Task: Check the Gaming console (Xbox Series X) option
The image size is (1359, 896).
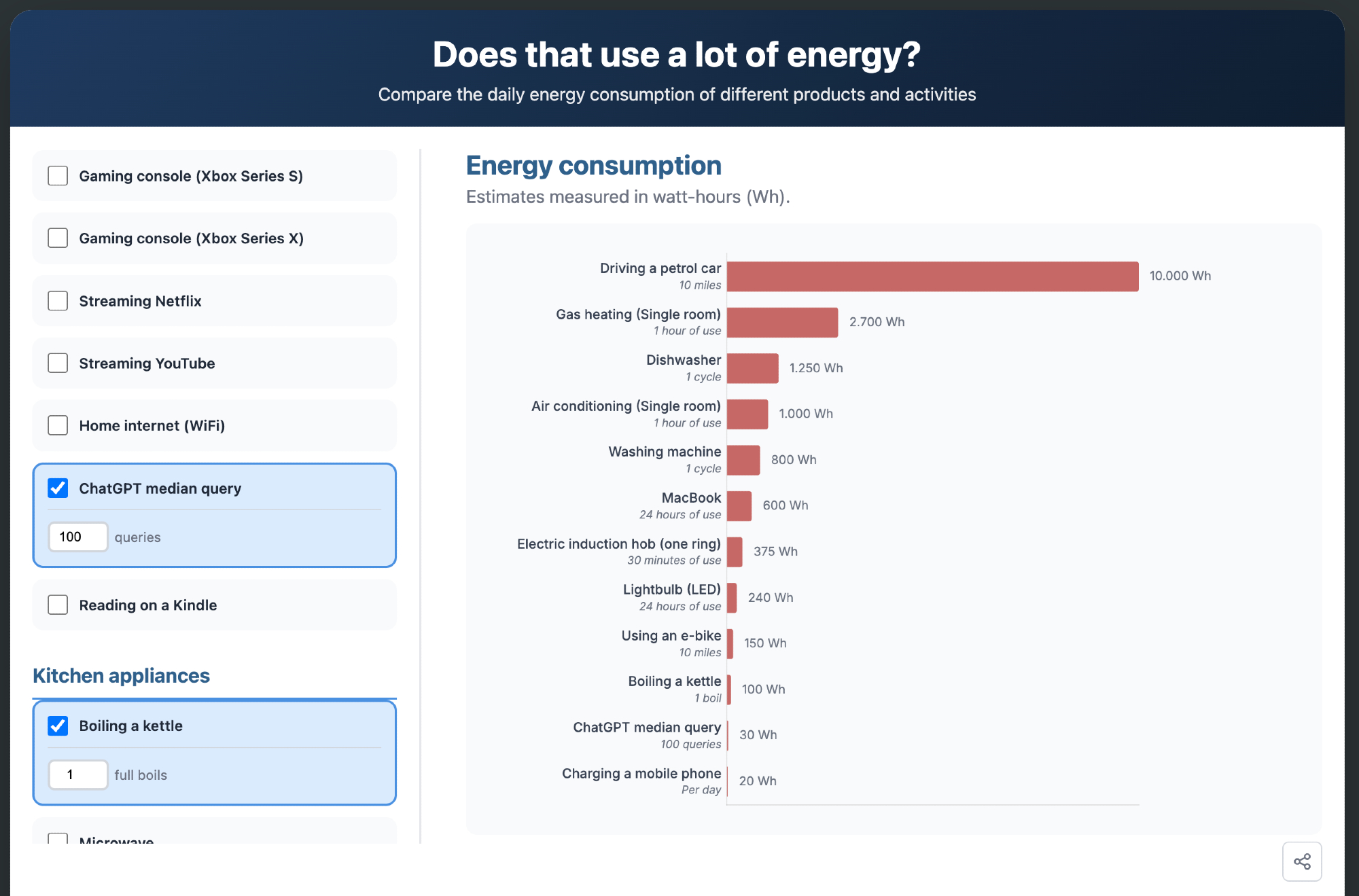Action: tap(58, 238)
